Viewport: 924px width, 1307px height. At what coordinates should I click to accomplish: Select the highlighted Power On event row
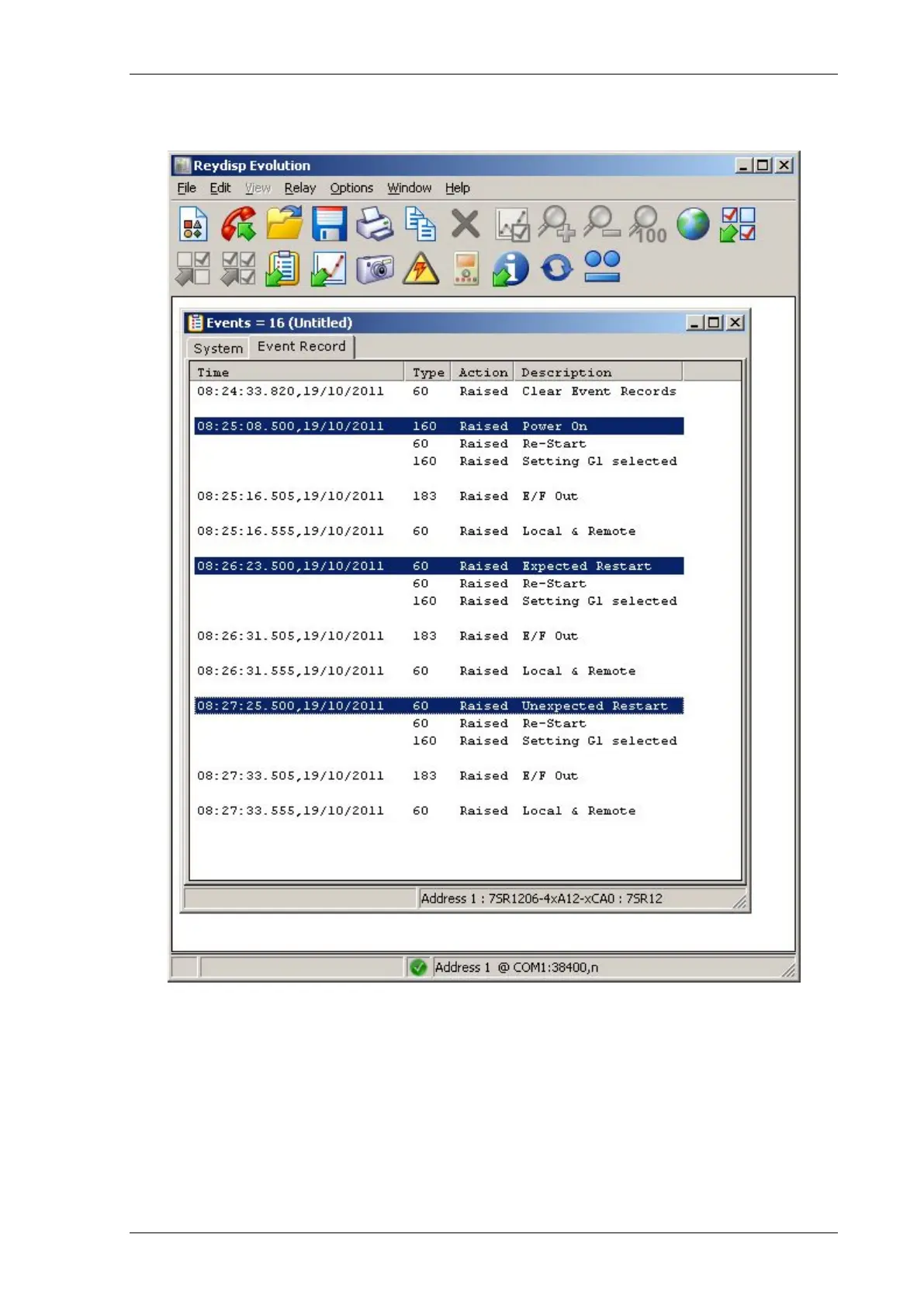point(439,426)
